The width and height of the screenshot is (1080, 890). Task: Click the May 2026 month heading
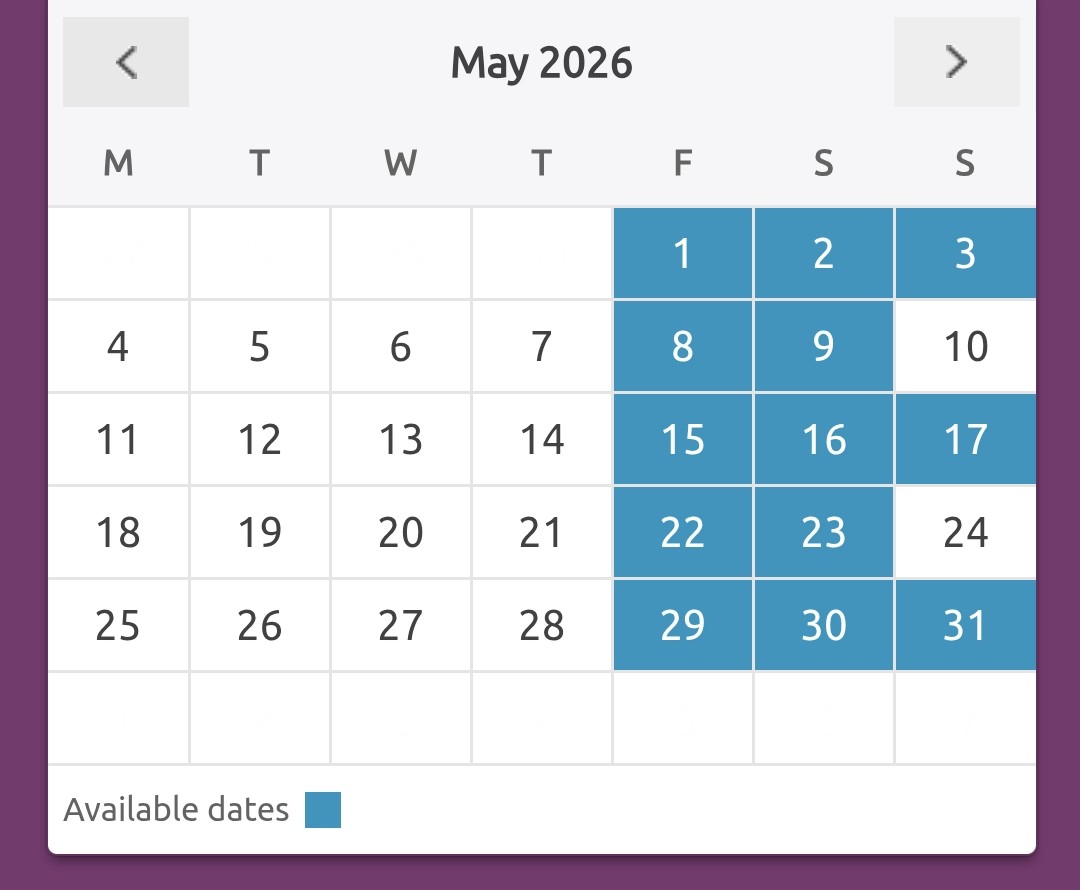541,63
